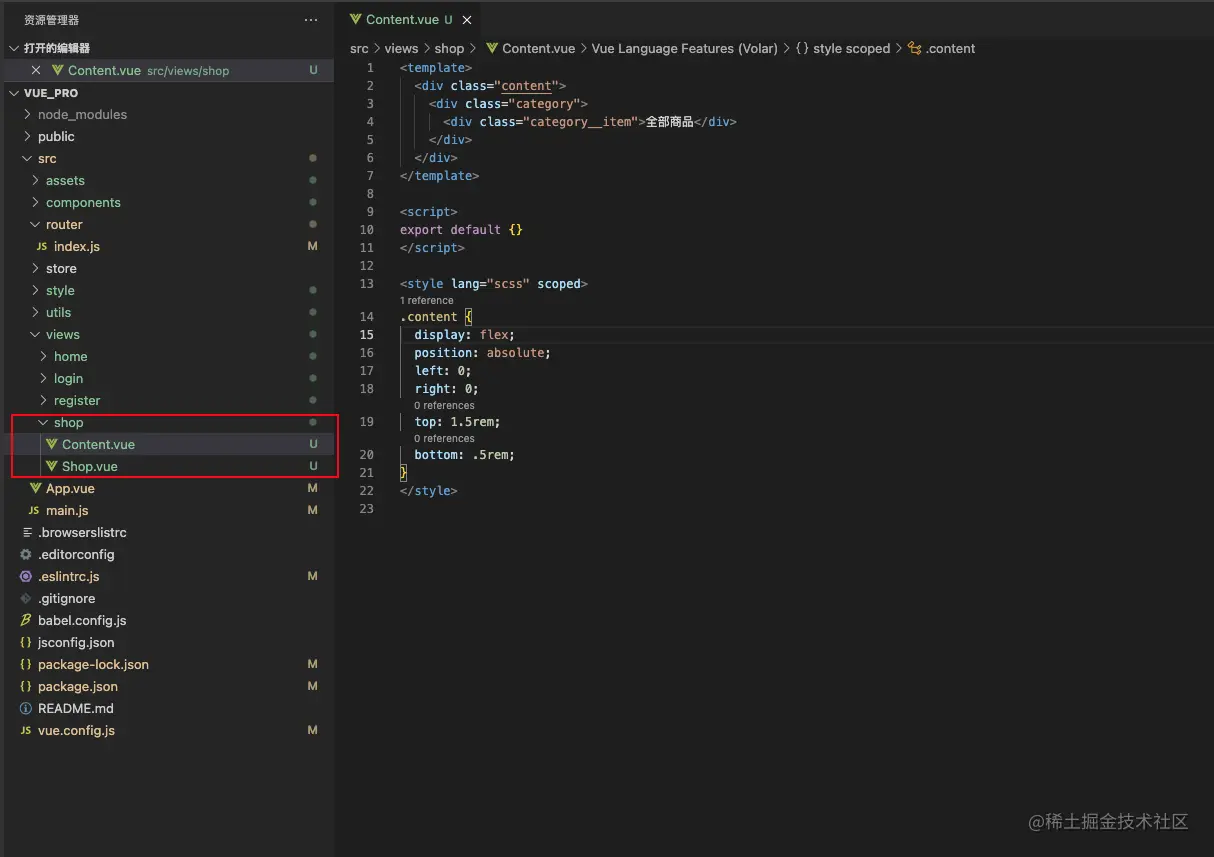
Task: Click views in the breadcrumb path
Action: tap(401, 48)
